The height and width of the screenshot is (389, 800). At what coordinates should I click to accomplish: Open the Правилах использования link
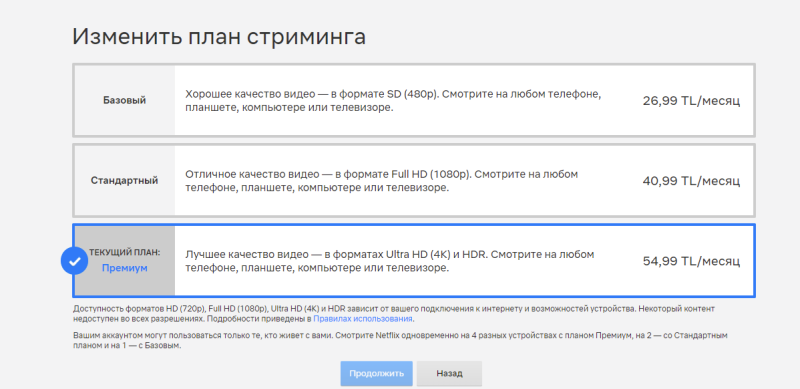click(x=363, y=319)
